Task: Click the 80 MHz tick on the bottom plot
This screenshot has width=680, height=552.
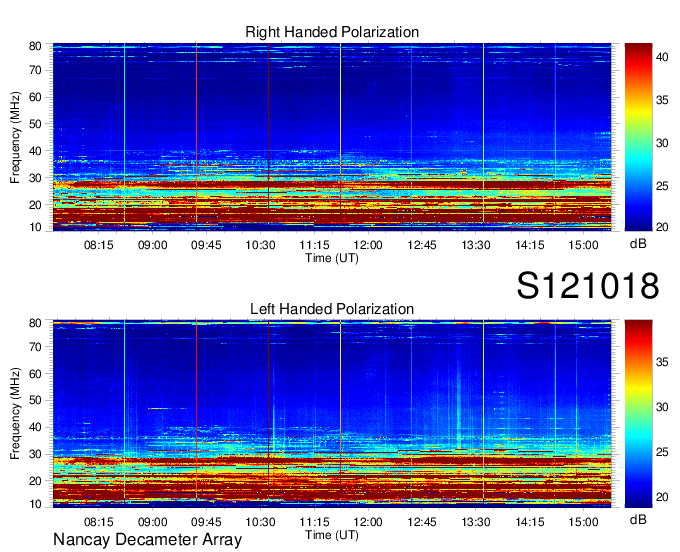Action: click(x=35, y=323)
